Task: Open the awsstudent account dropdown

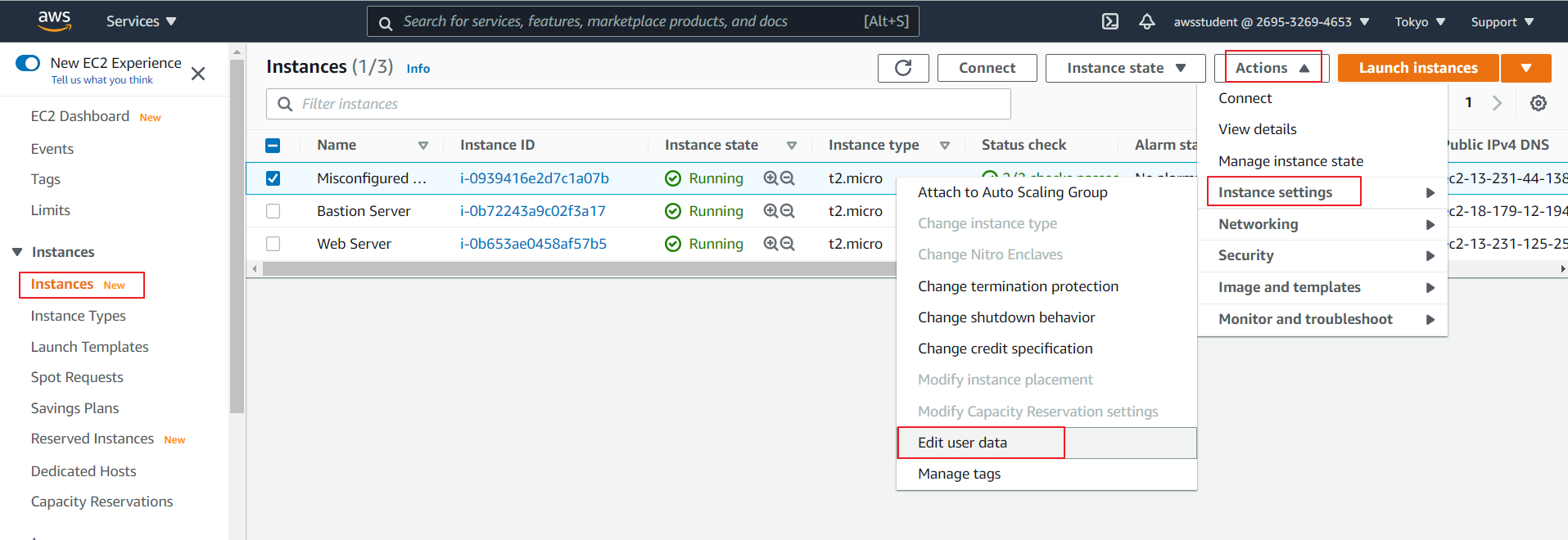Action: click(1272, 22)
